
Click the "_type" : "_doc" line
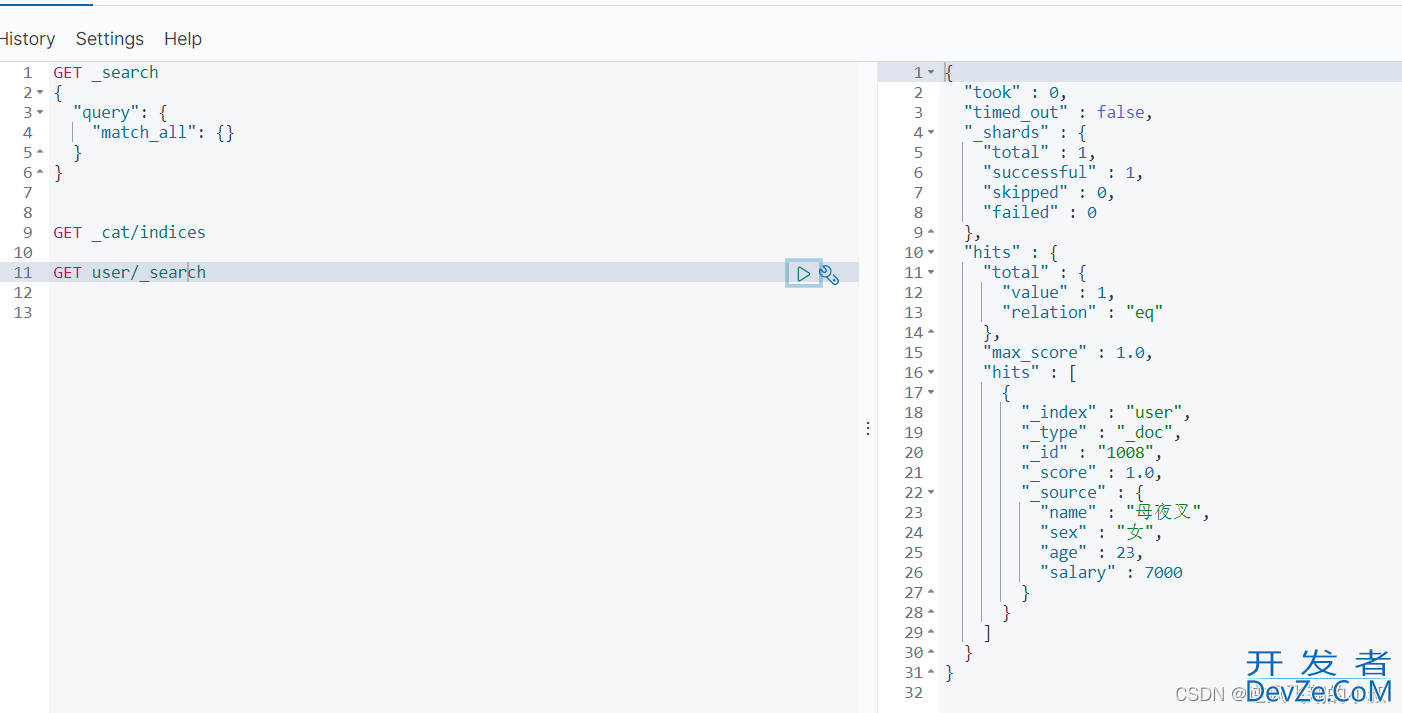coord(1102,432)
